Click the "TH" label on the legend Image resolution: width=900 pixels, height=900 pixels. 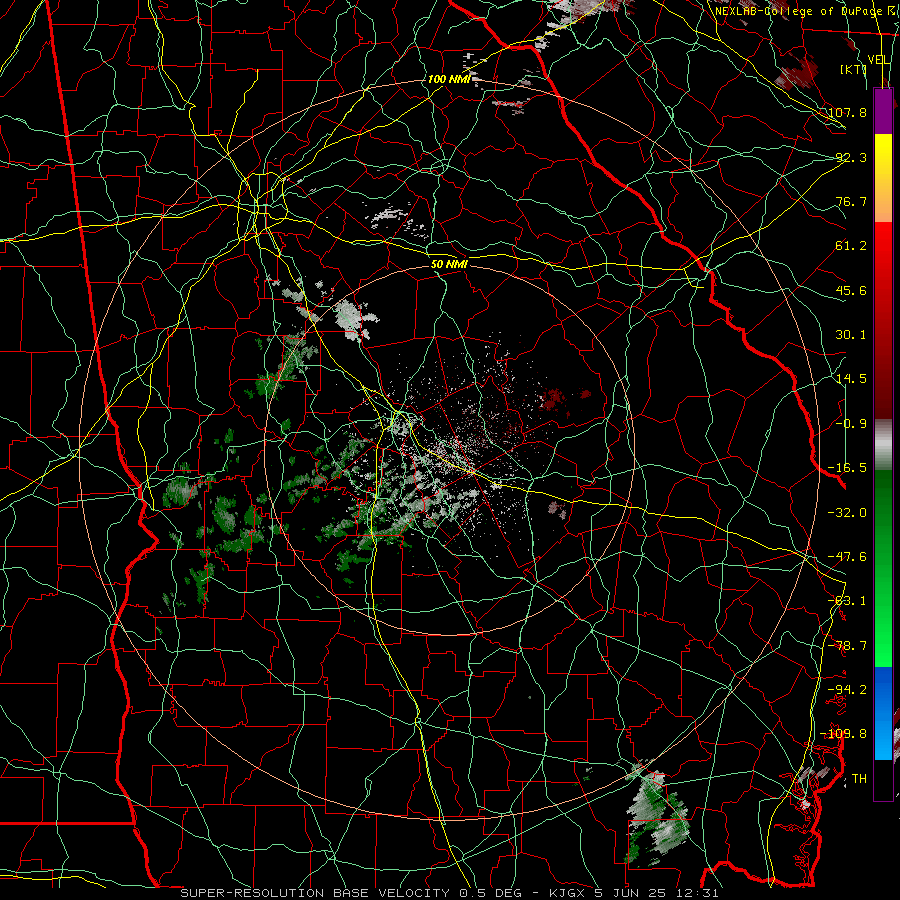coord(859,779)
